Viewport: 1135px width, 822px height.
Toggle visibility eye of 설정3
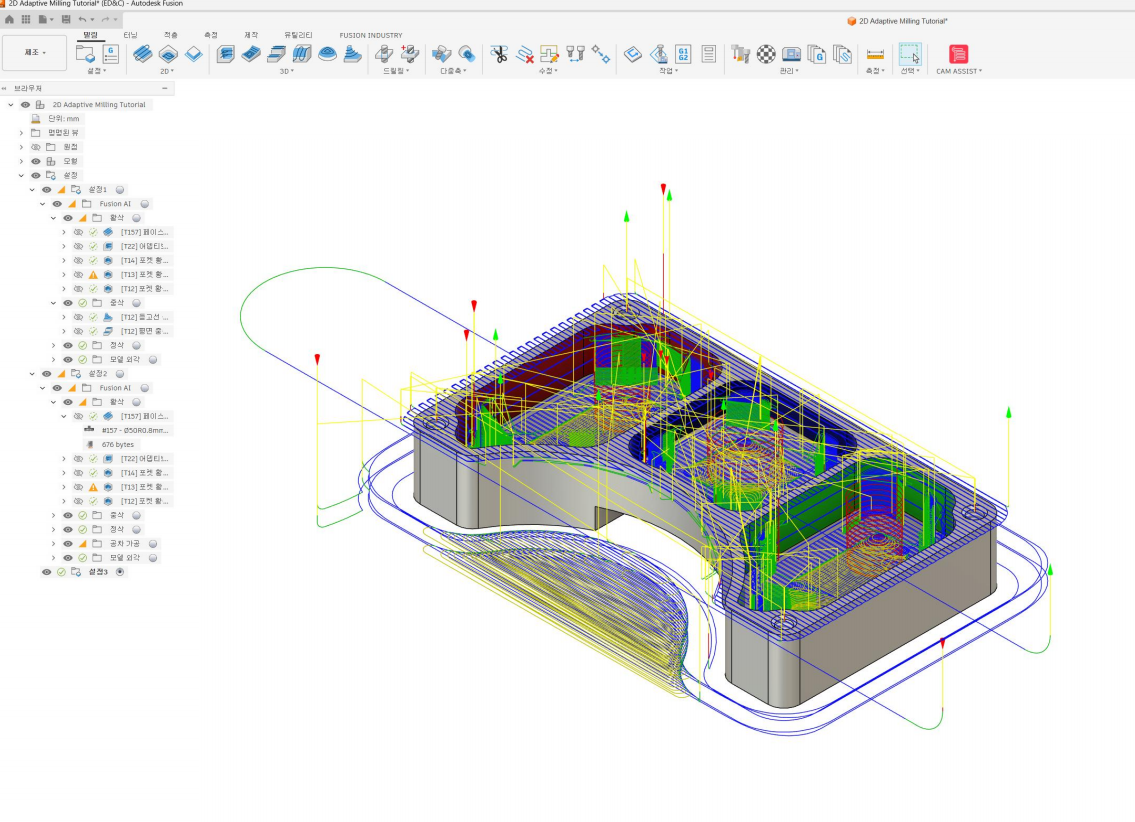click(x=46, y=572)
